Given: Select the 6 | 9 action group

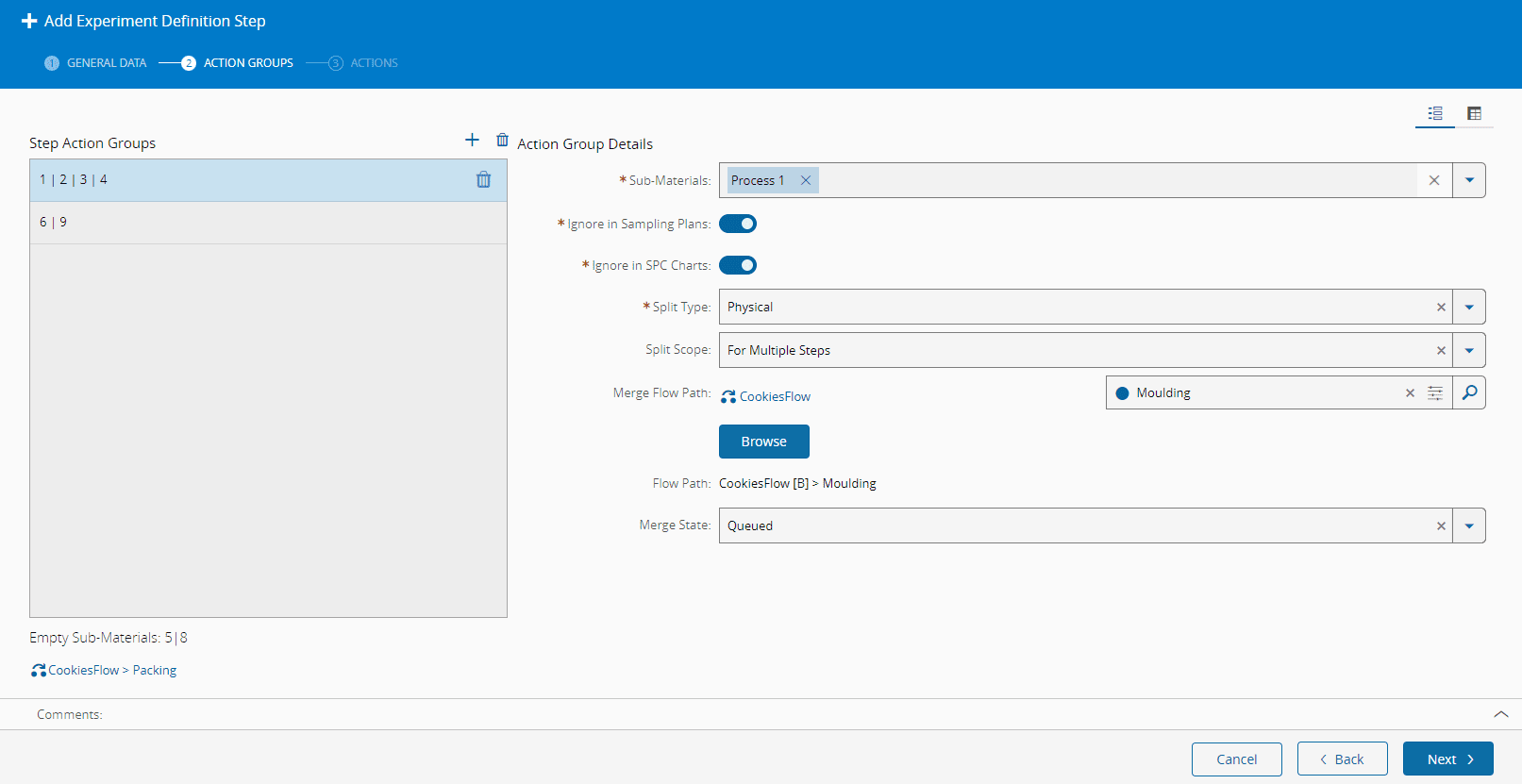Looking at the screenshot, I should click(x=268, y=223).
